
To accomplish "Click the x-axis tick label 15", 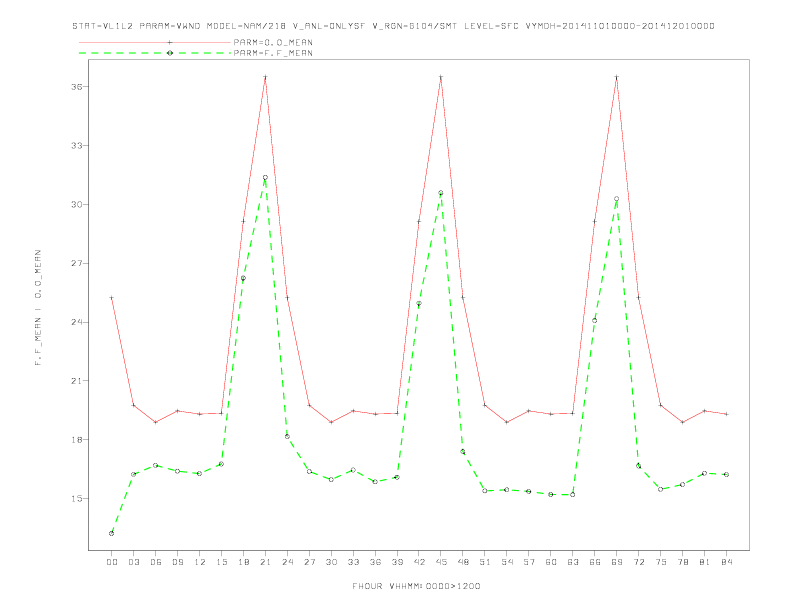I will coord(221,562).
